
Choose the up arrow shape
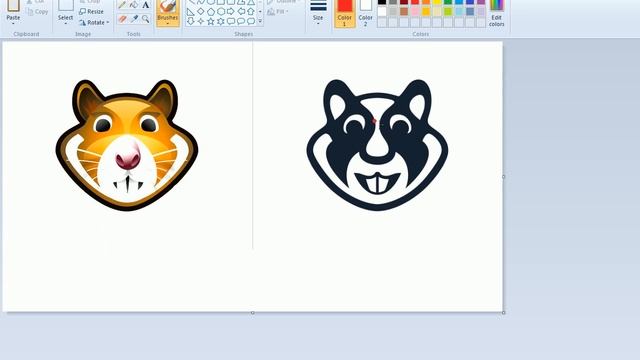tap(251, 12)
